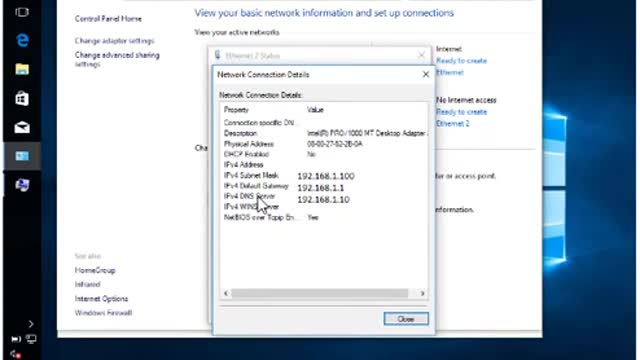Screen dimensions: 640x360
Task: Select the Description row
Action: (x=324, y=133)
